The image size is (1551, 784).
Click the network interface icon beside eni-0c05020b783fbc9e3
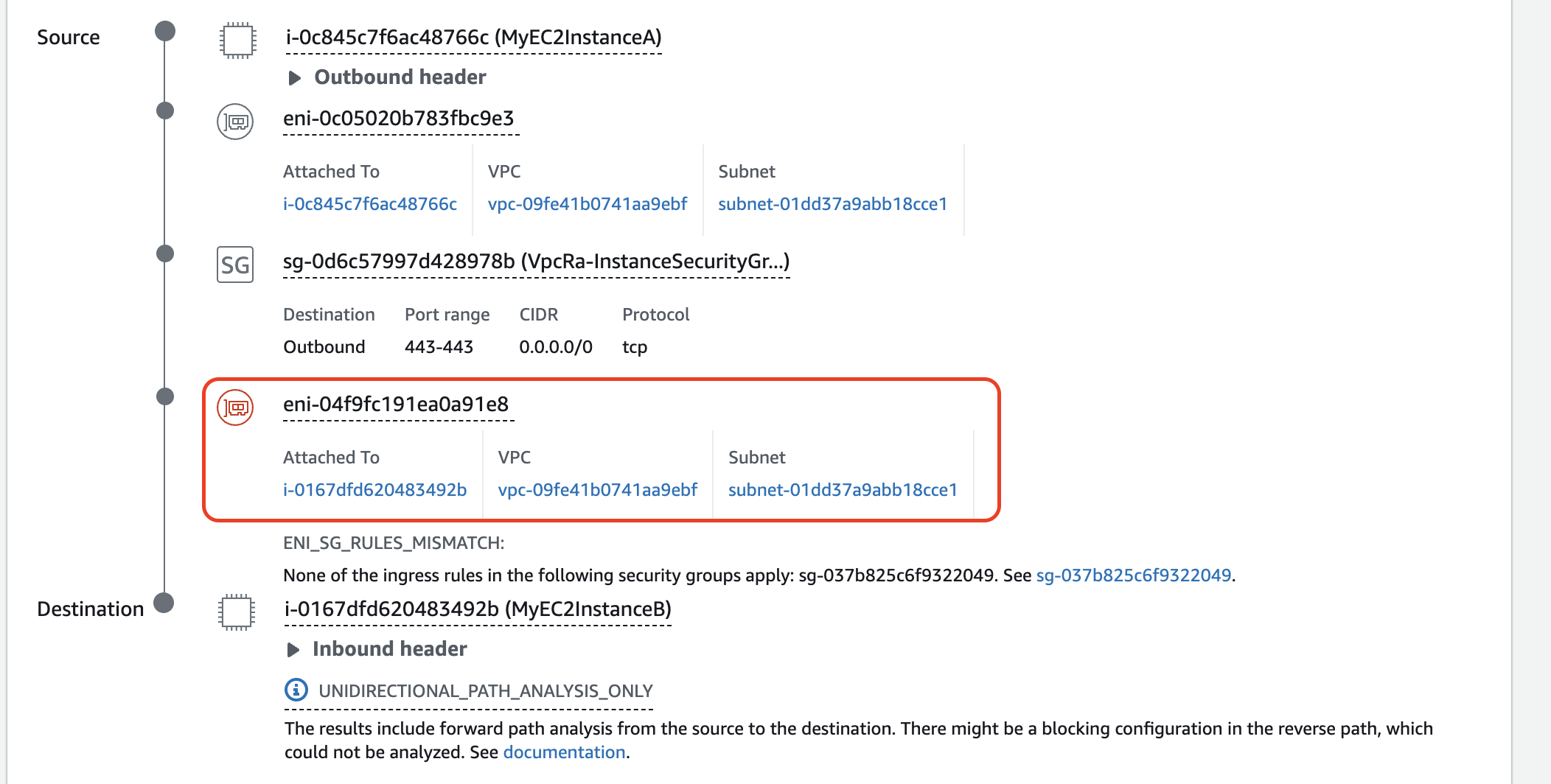tap(234, 120)
